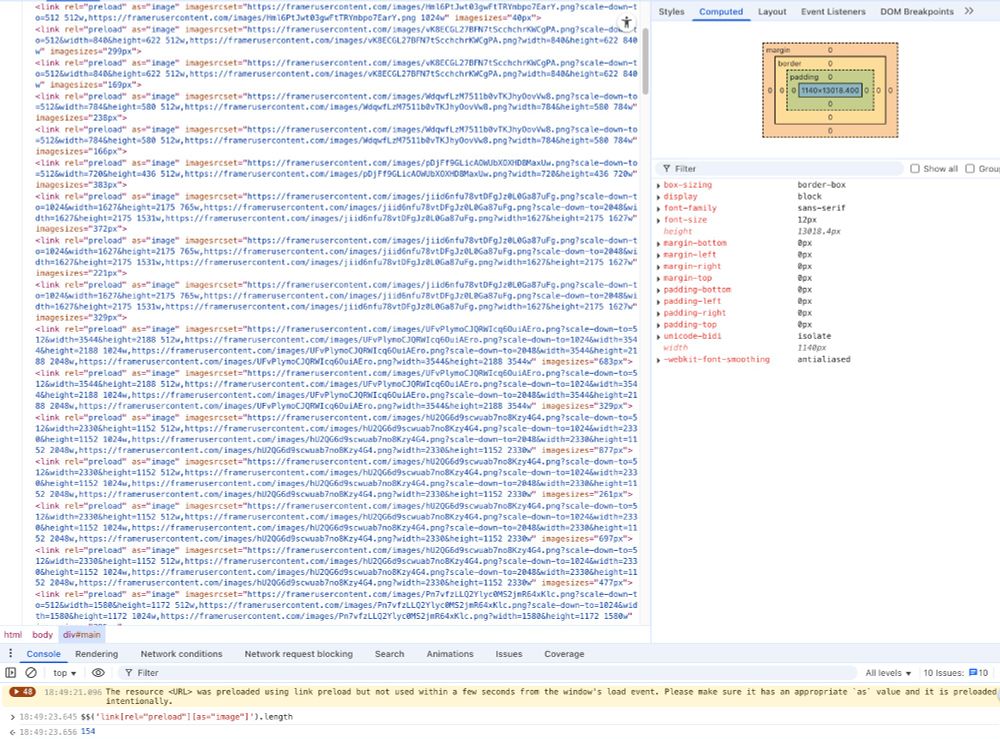Viewport: 1000px width, 739px height.
Task: Click the console Filter field
Action: [485, 673]
